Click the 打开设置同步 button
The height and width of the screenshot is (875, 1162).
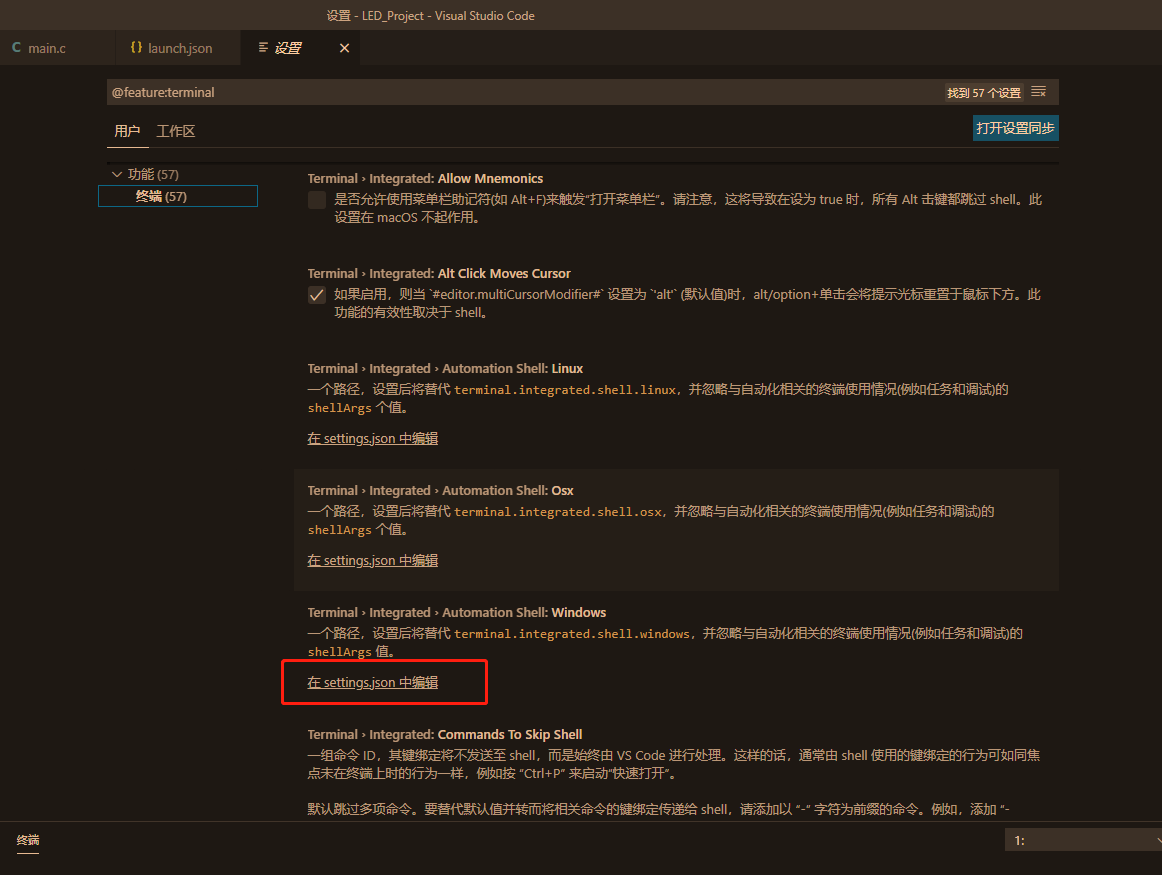pos(1015,128)
